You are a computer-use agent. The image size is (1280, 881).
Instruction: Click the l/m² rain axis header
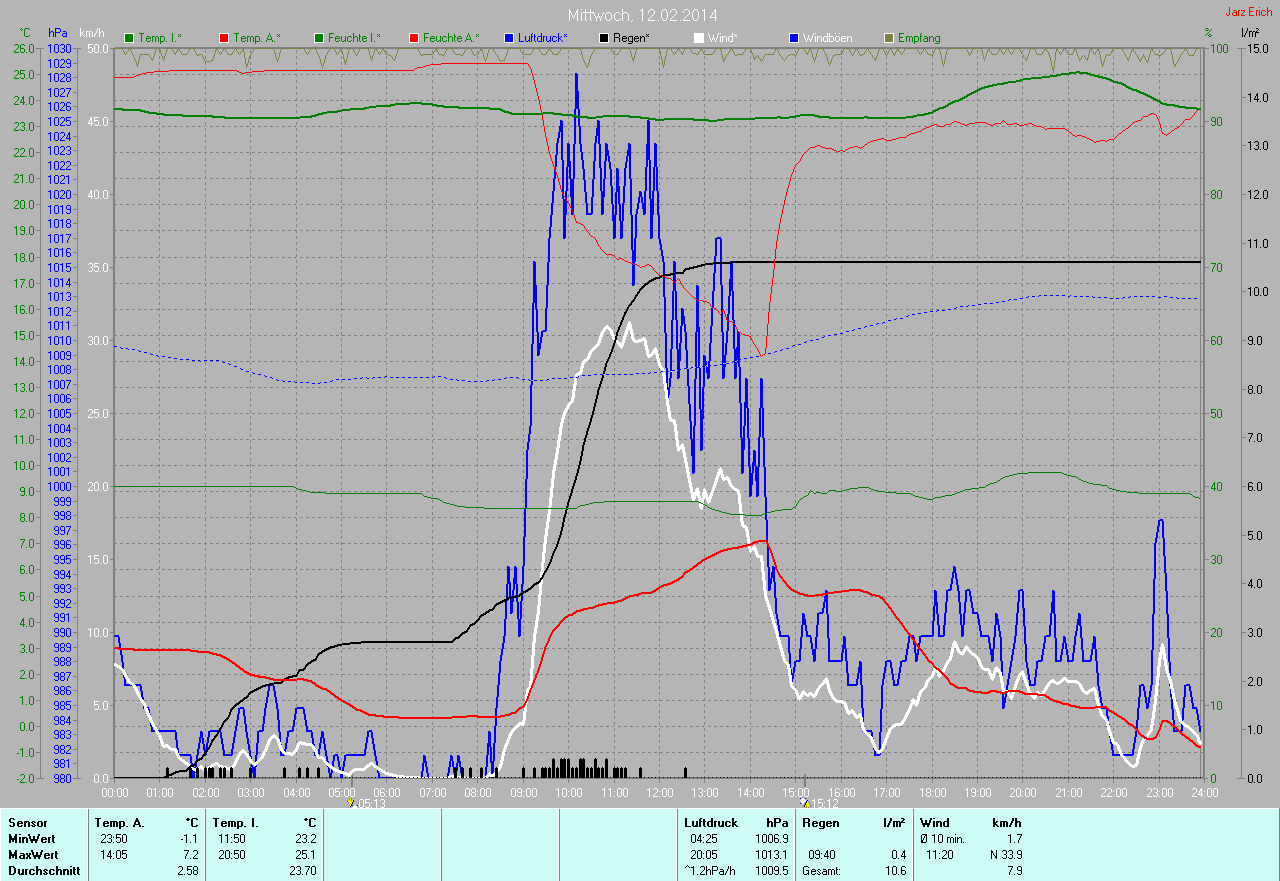coord(1249,33)
